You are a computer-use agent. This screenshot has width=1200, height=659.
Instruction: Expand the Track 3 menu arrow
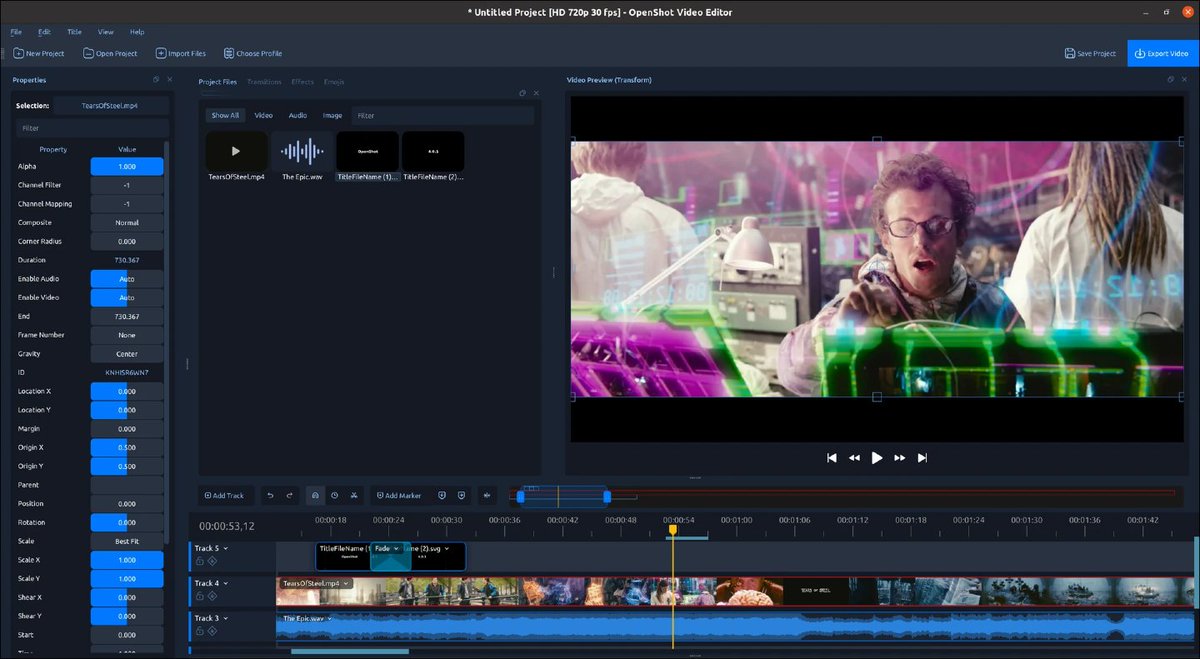pos(226,618)
